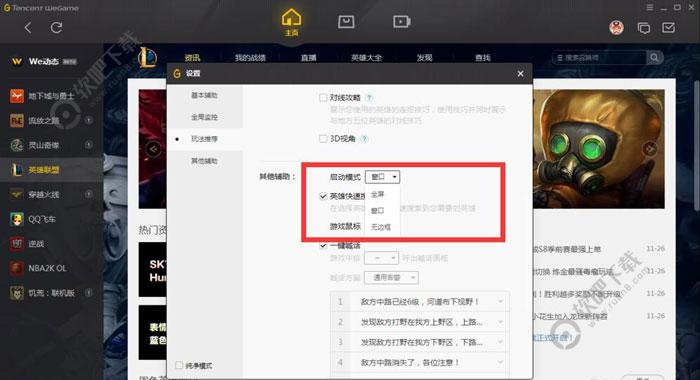The image size is (700, 380).
Task: Close the 设置 dialog
Action: 520,74
